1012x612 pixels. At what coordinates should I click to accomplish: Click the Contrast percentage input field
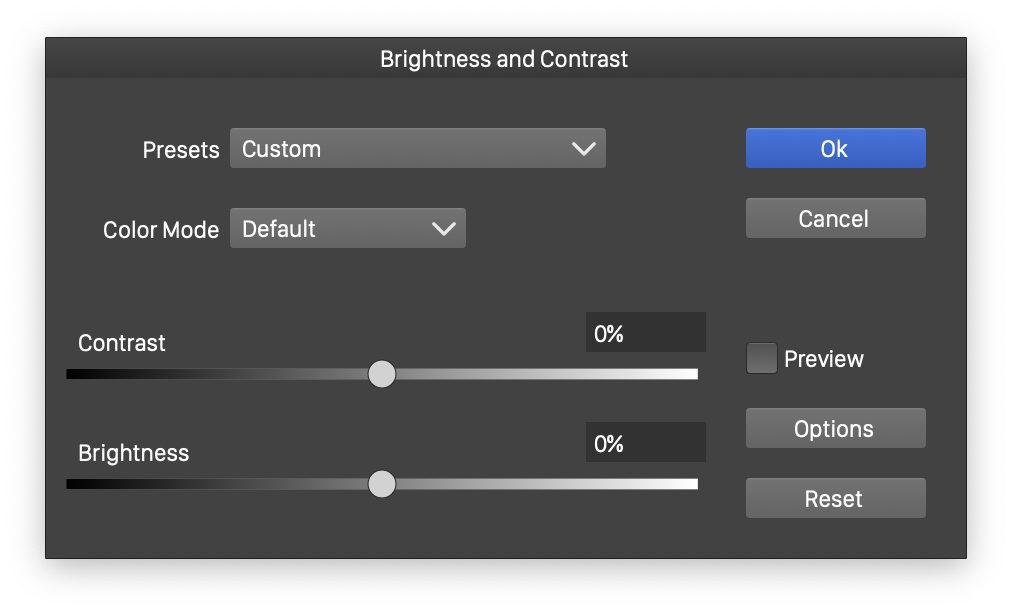pos(645,333)
